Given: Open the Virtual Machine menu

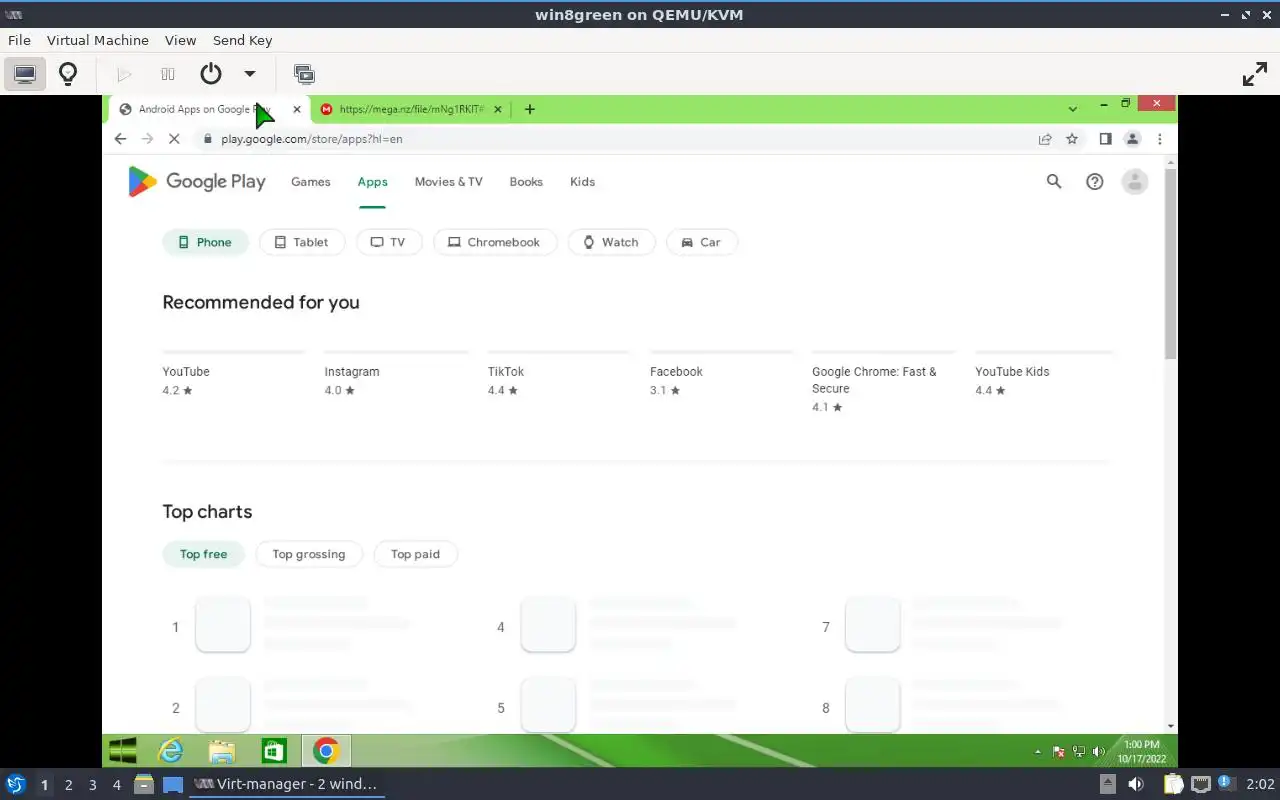Looking at the screenshot, I should coord(98,40).
